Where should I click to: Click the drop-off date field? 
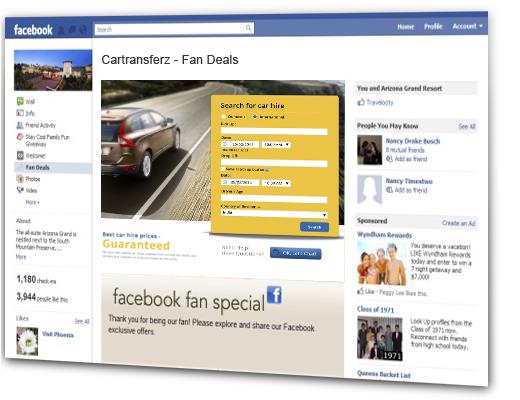pos(240,183)
